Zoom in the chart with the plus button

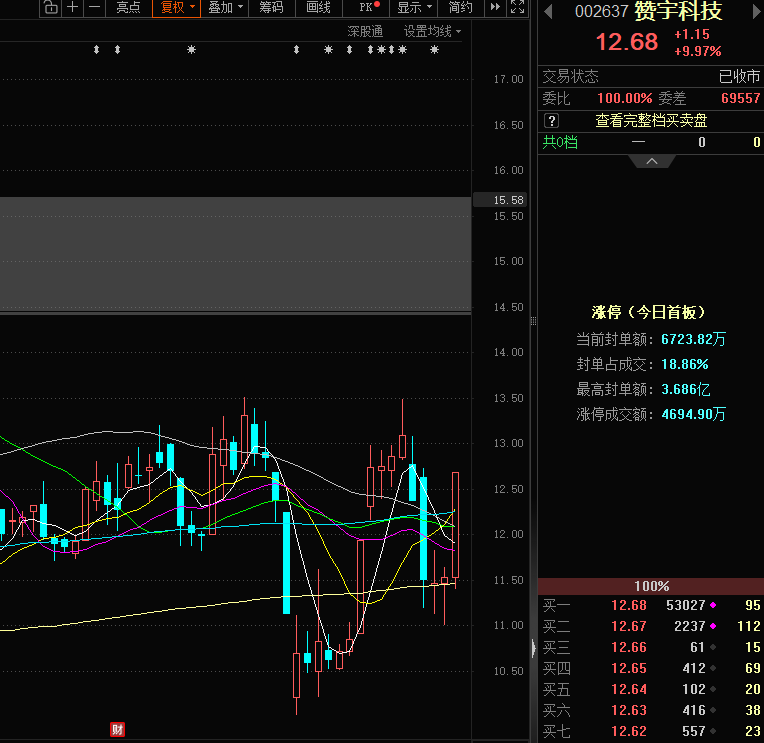72,7
